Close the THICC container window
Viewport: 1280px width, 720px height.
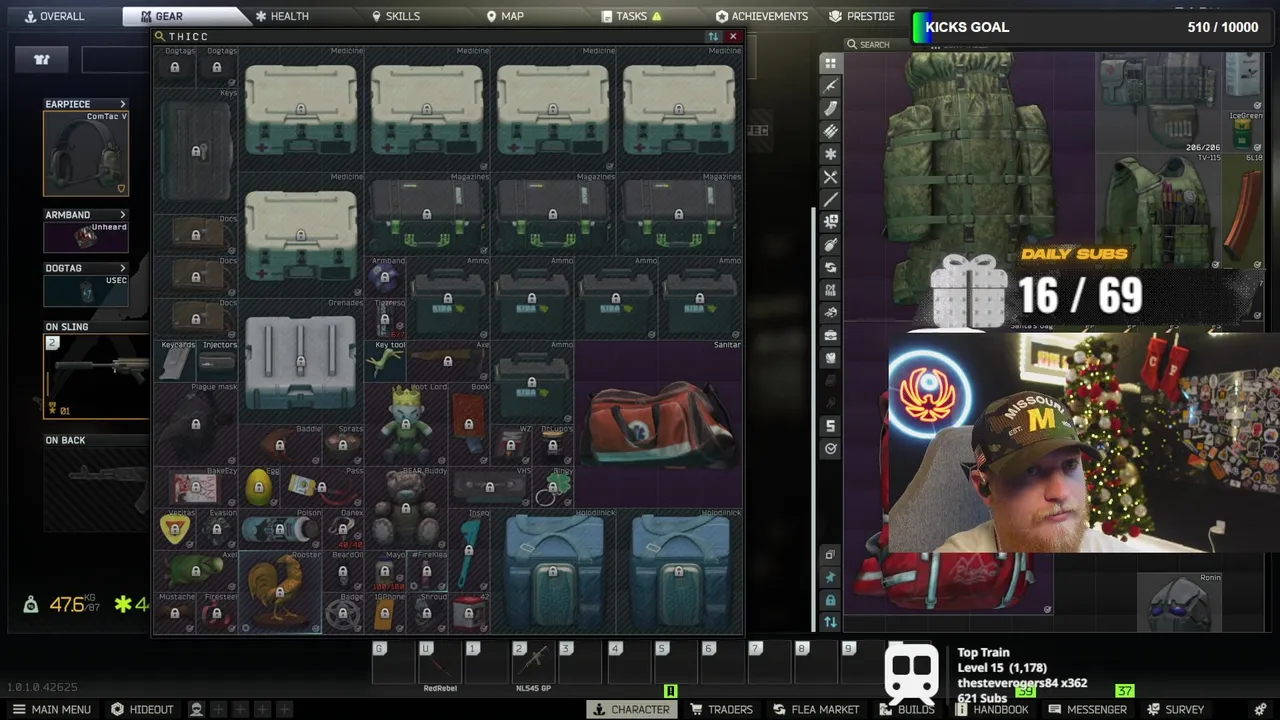(733, 37)
